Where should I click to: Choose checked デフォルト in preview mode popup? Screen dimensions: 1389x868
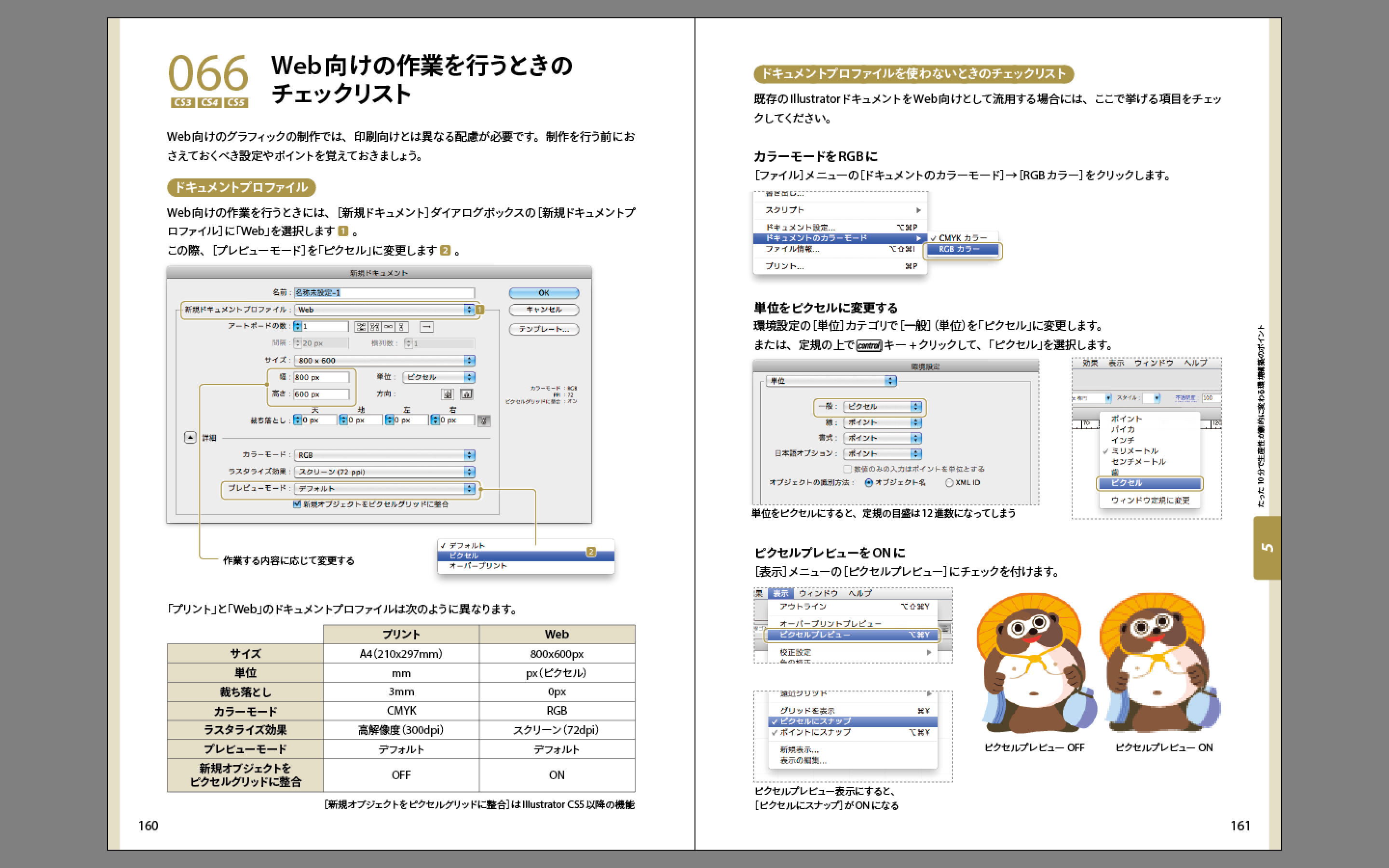click(525, 545)
